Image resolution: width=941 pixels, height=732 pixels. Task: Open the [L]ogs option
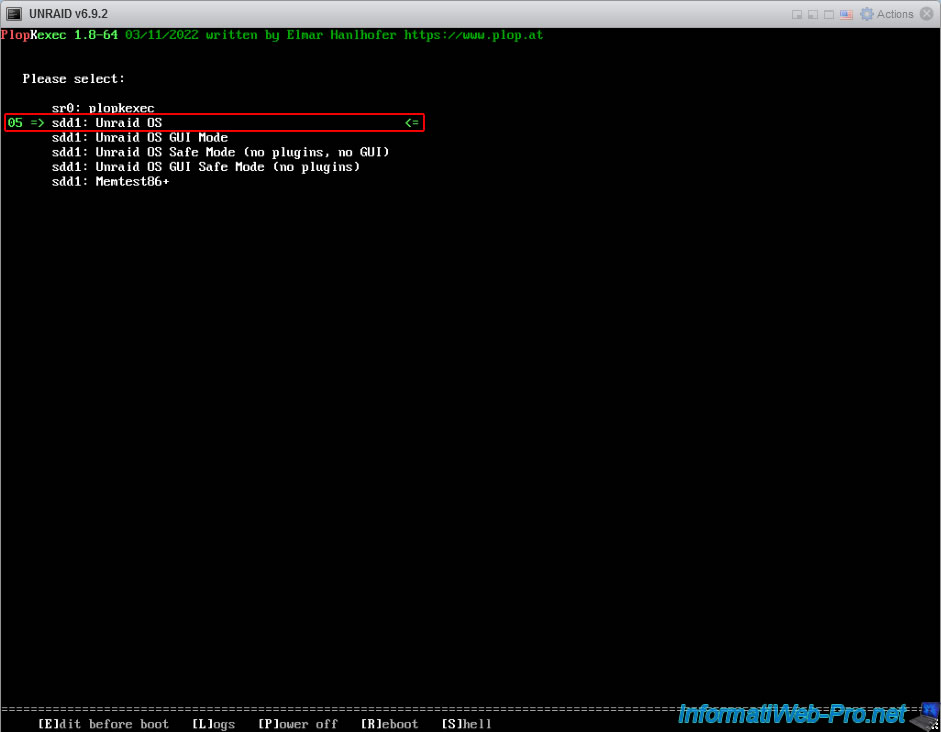213,724
